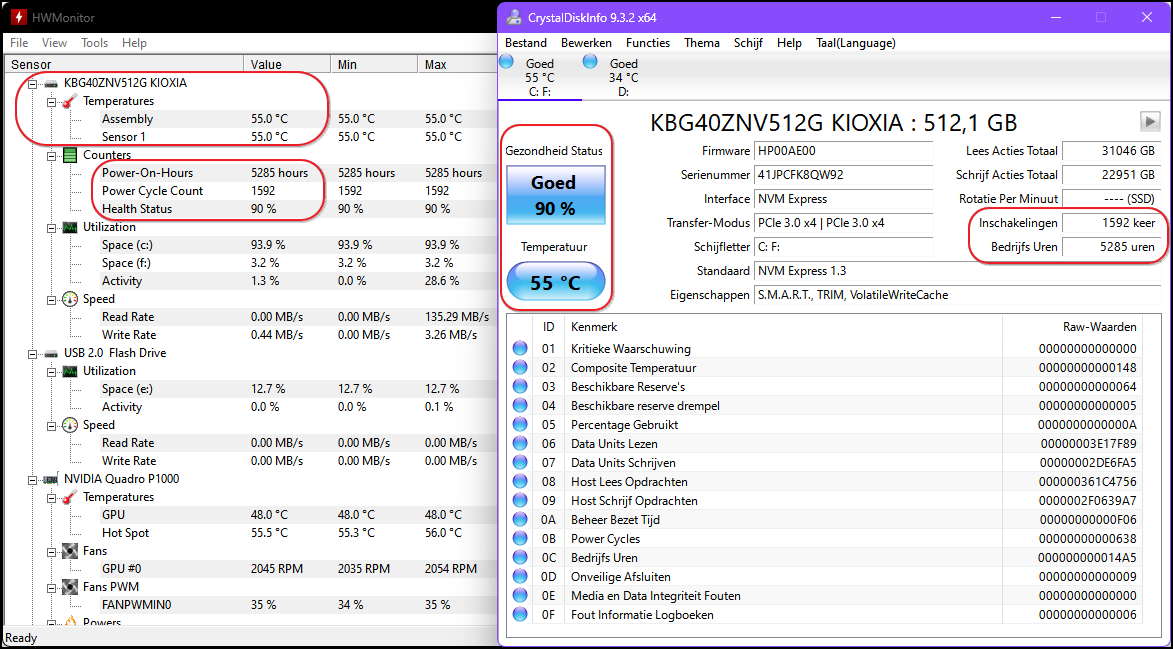Click the Max column header
The image size is (1173, 649).
tap(456, 64)
